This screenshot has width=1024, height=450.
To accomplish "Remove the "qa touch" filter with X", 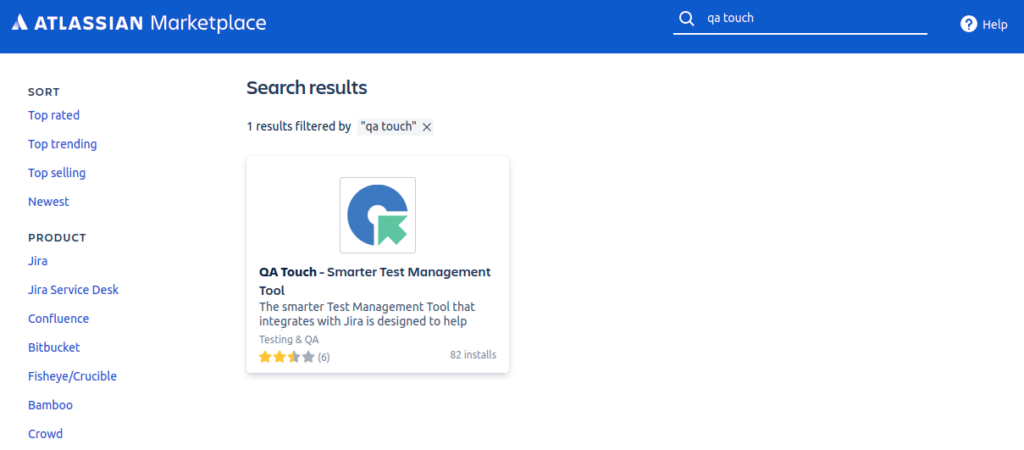I will tap(427, 127).
